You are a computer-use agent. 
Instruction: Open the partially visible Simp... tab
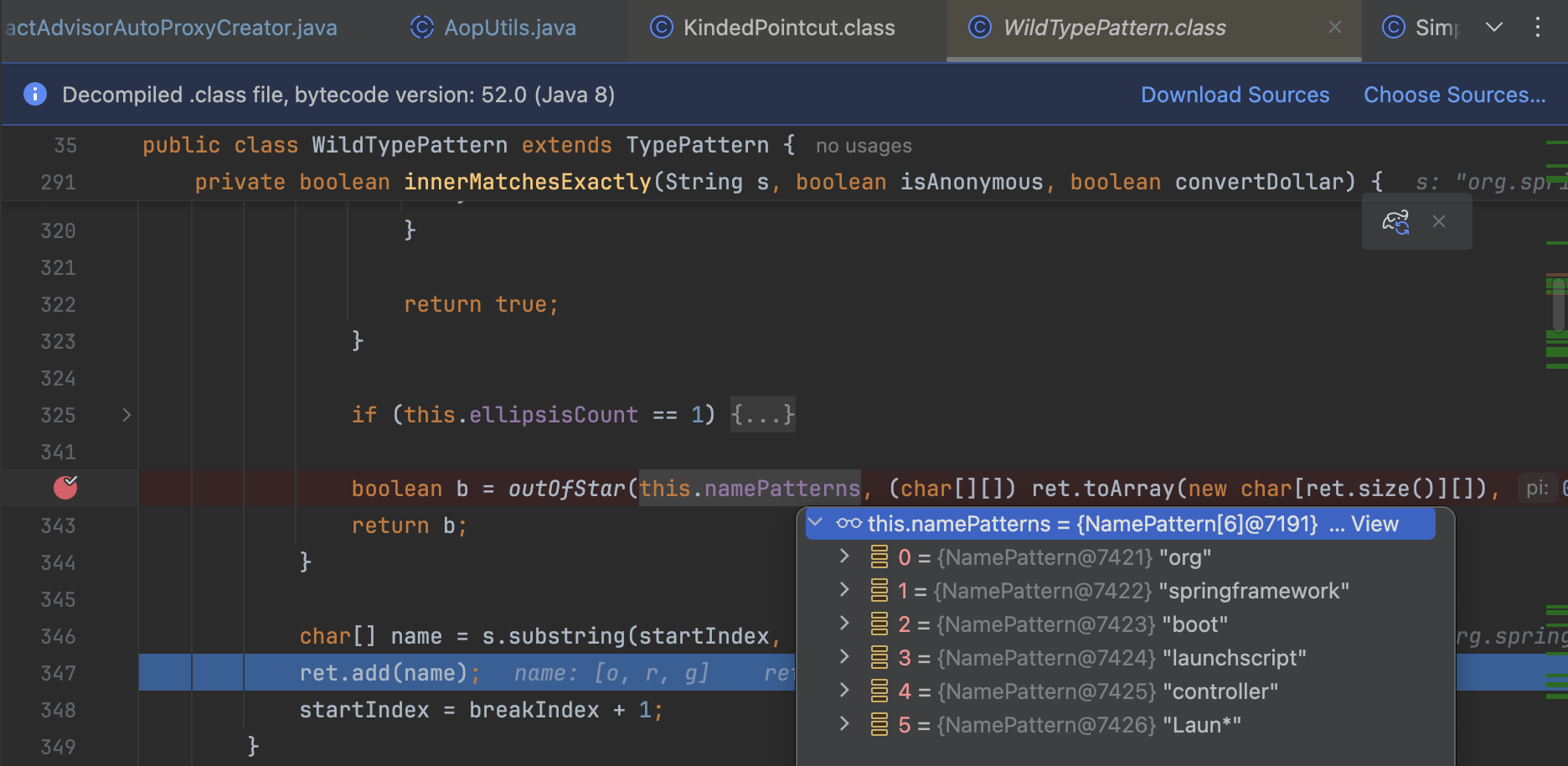(1420, 28)
